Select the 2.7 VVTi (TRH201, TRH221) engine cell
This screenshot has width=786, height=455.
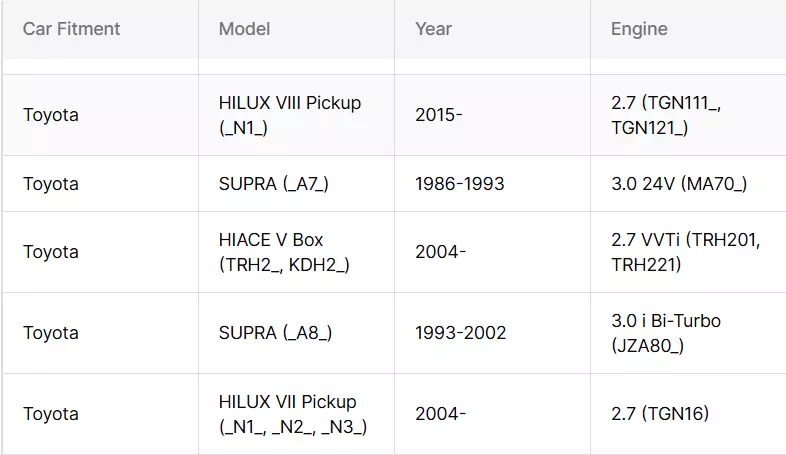coord(686,252)
